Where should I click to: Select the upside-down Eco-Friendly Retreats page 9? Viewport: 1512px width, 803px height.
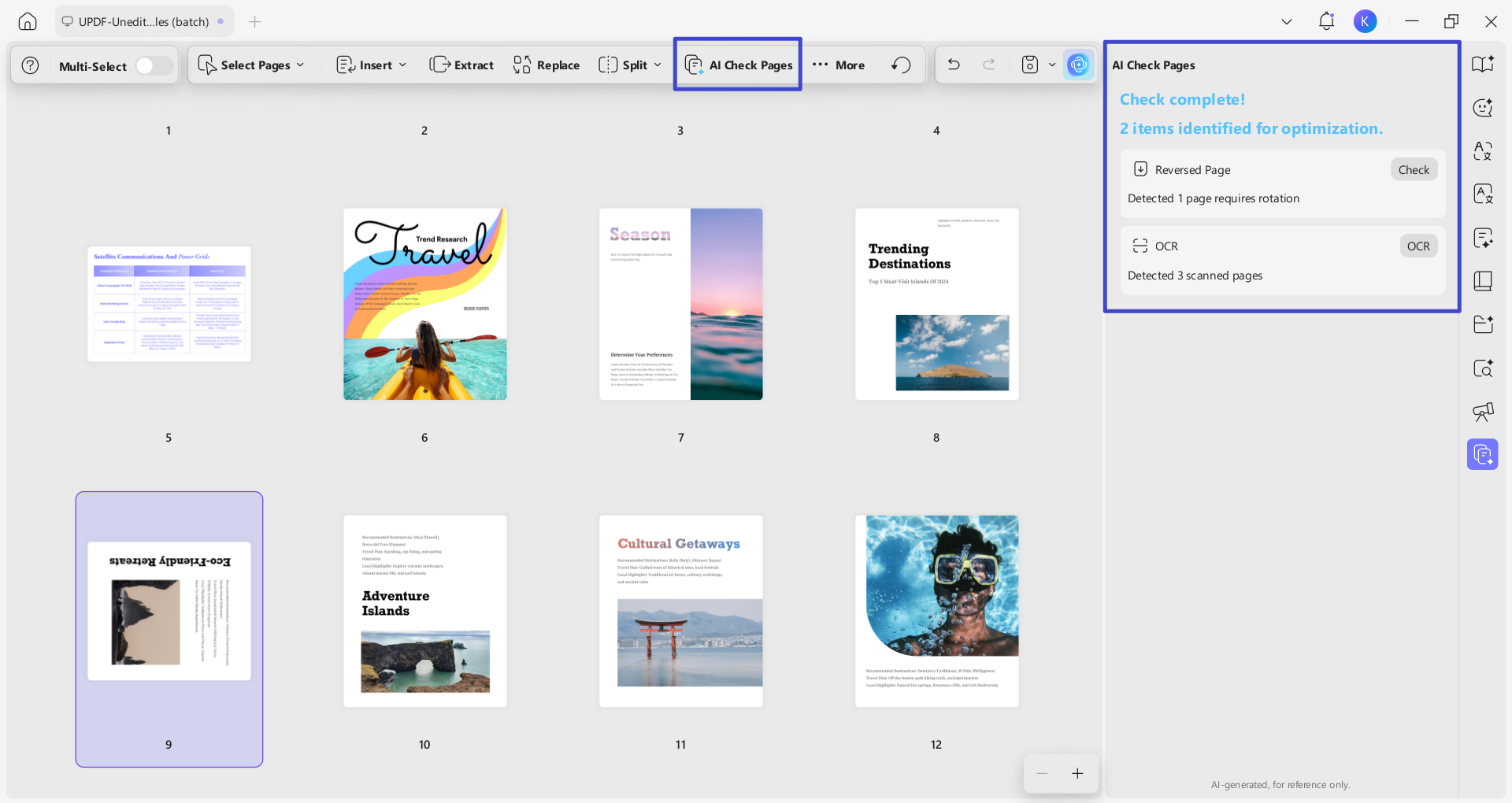click(169, 611)
